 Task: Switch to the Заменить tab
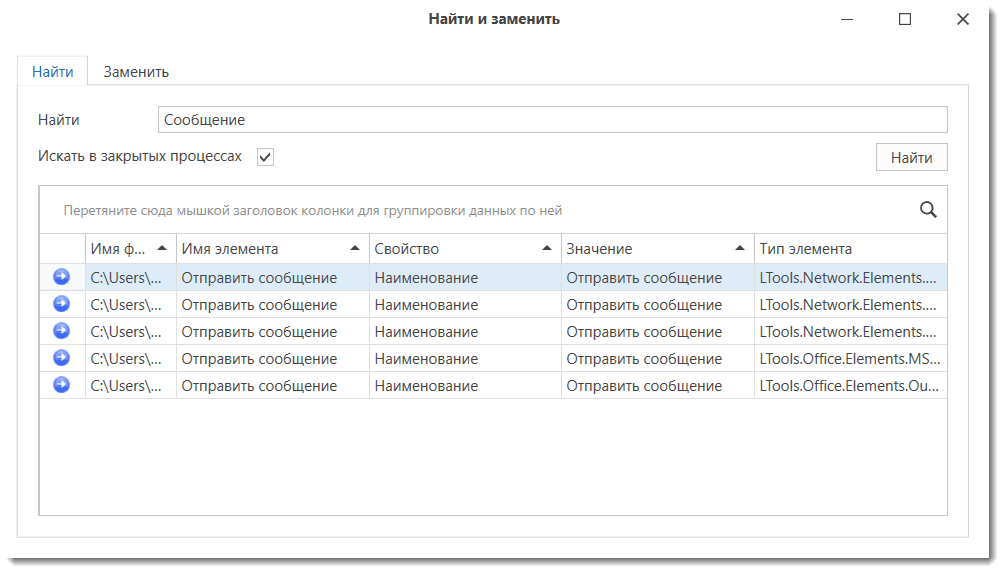pos(136,72)
